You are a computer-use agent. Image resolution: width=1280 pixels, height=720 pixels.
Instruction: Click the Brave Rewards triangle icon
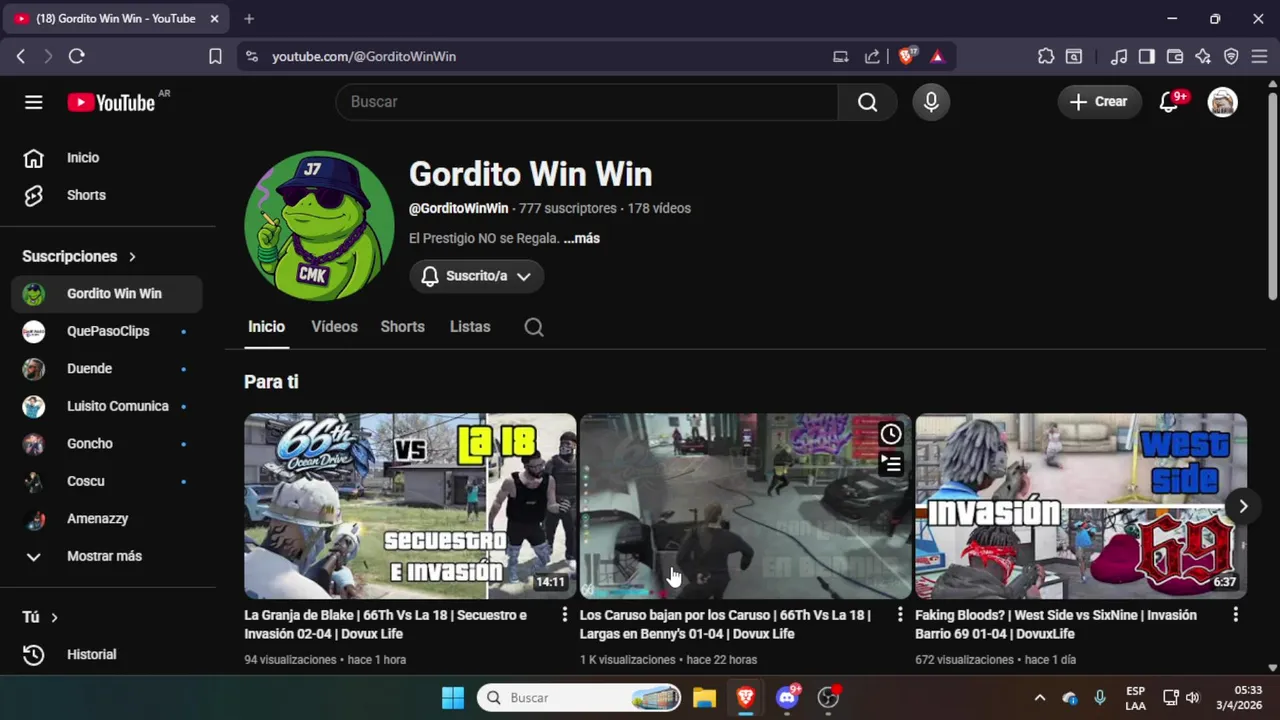[x=937, y=57]
